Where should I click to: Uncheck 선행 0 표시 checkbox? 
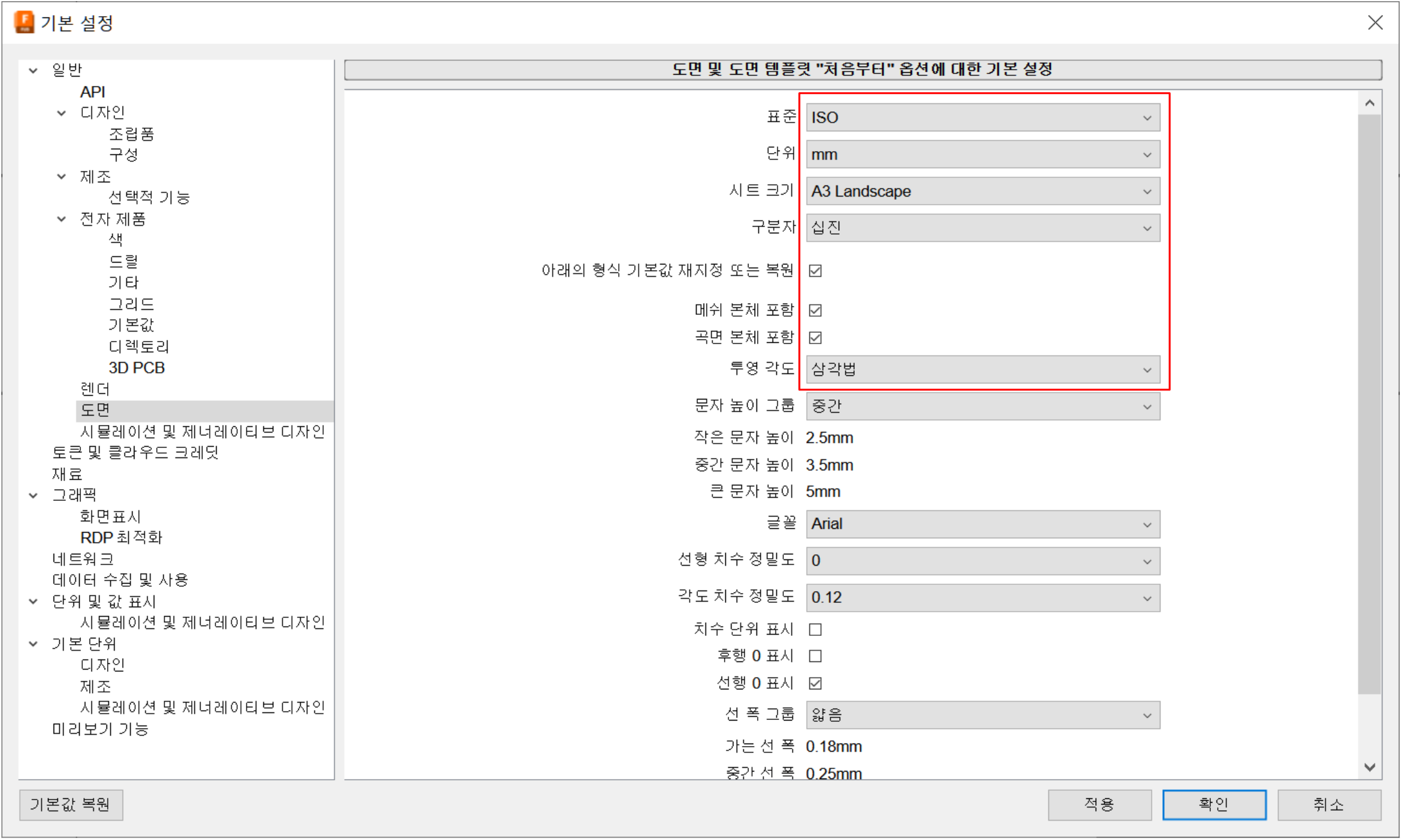click(815, 683)
